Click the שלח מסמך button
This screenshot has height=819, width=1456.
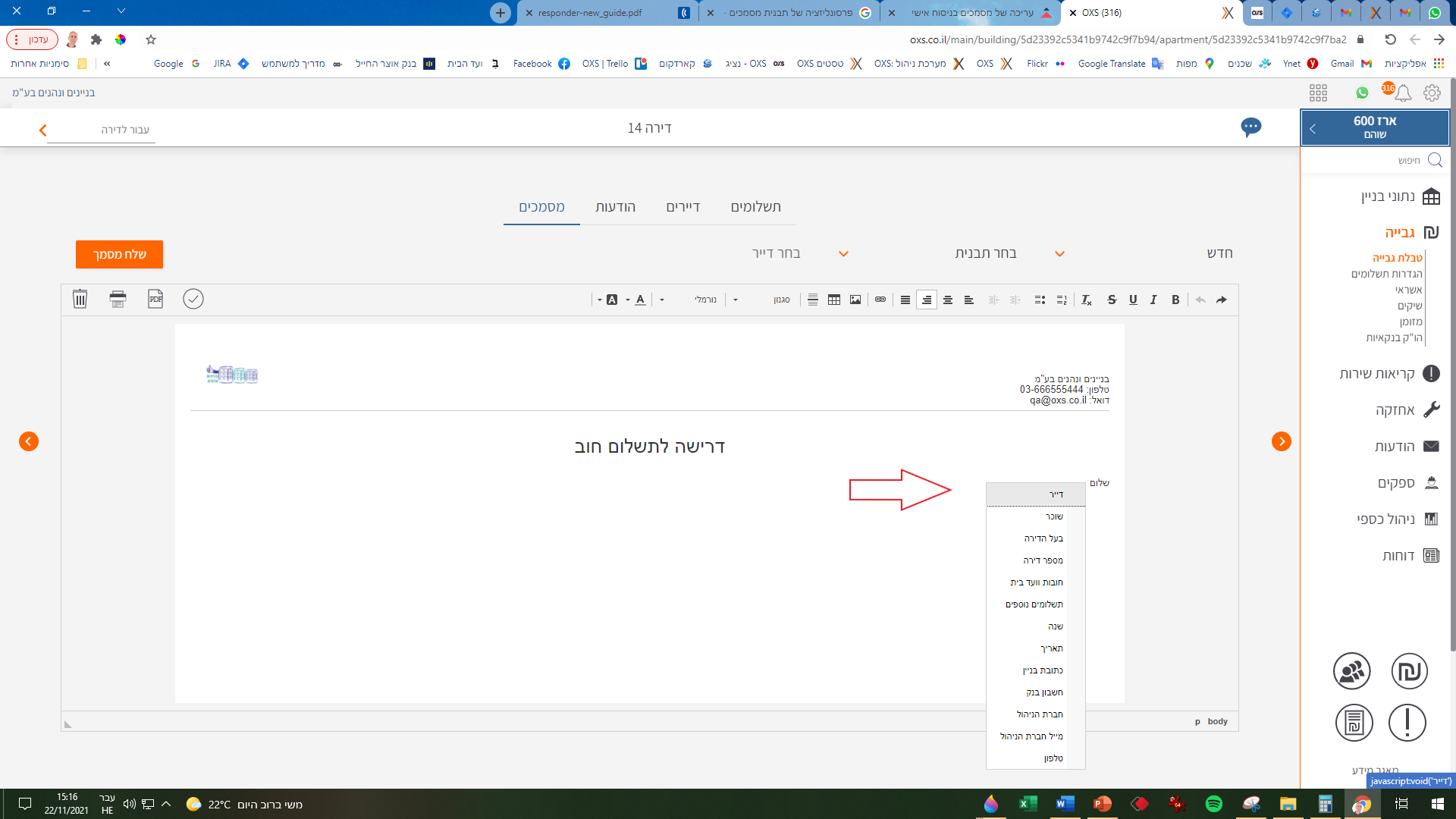click(119, 255)
